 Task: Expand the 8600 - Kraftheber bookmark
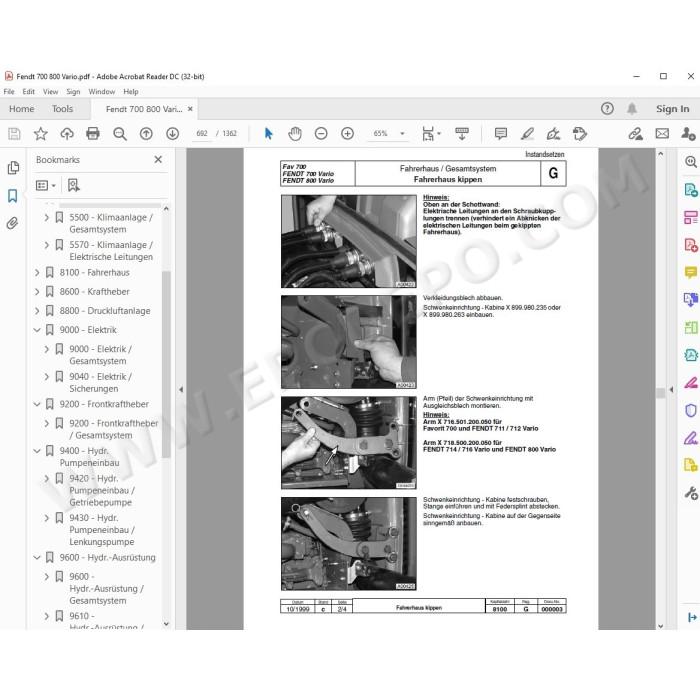tap(37, 292)
